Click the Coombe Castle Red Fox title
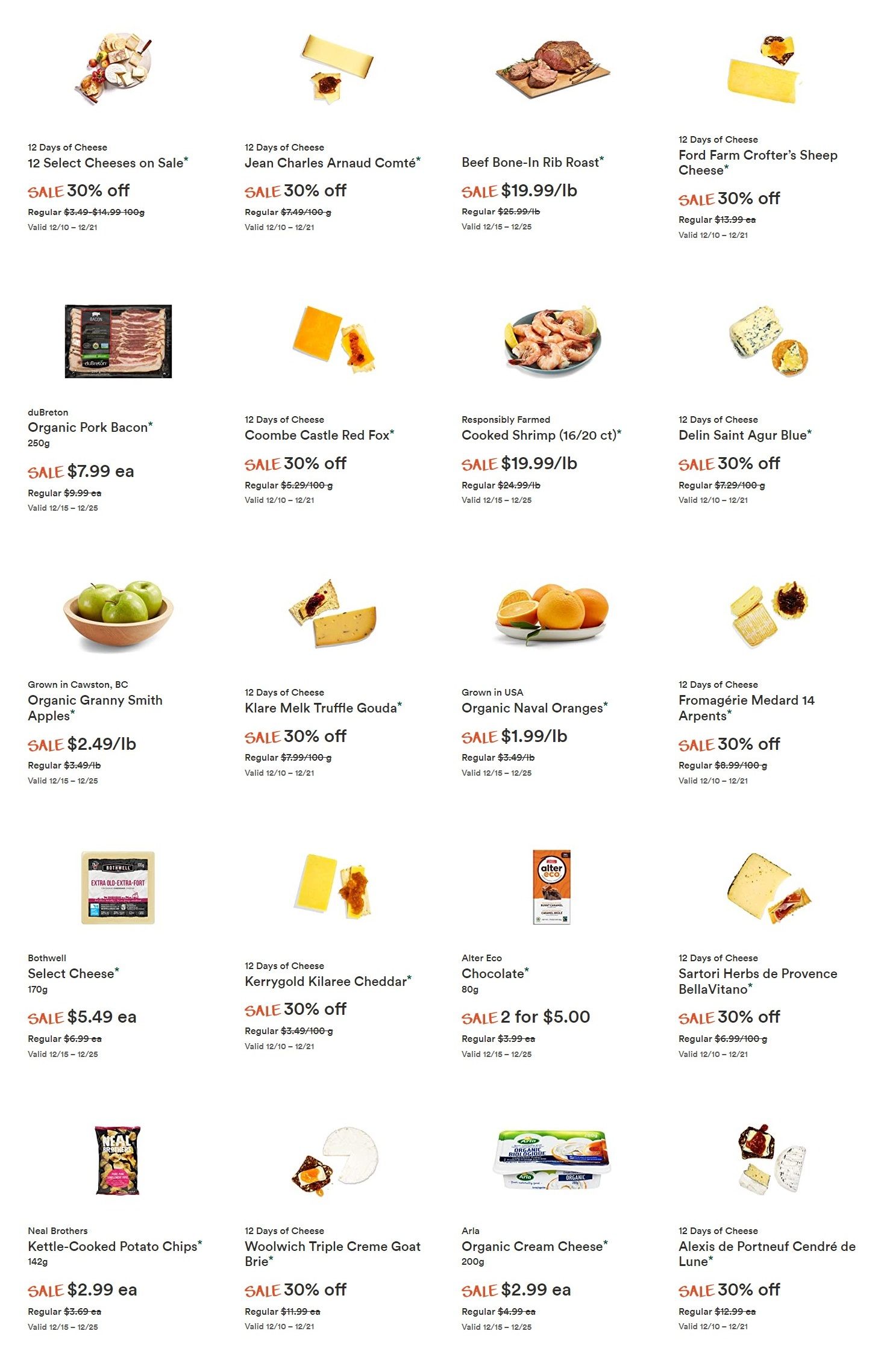Image resolution: width=881 pixels, height=1372 pixels. (319, 435)
